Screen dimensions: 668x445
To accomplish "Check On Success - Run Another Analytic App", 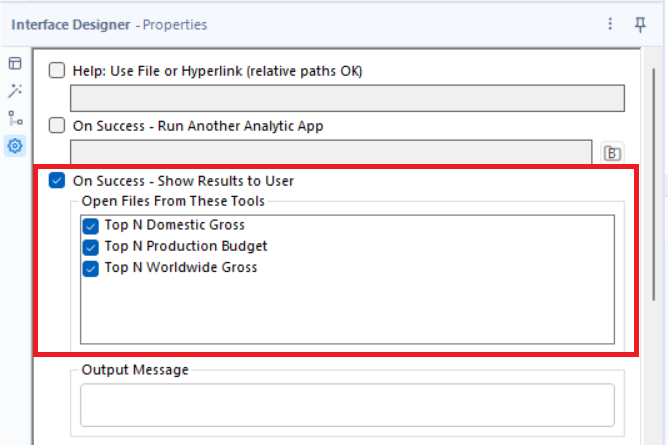I will pos(57,126).
